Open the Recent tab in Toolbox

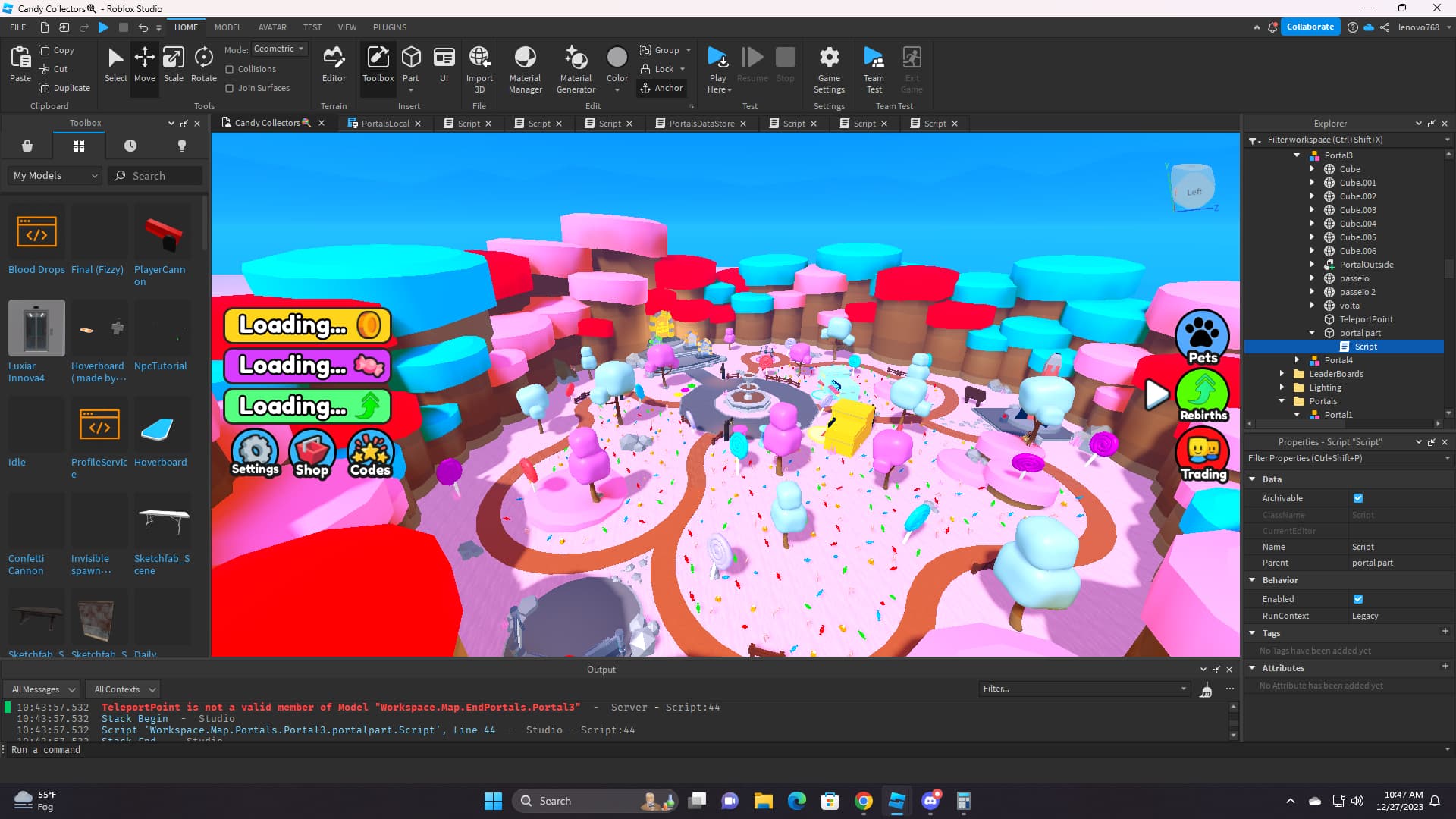[x=130, y=146]
